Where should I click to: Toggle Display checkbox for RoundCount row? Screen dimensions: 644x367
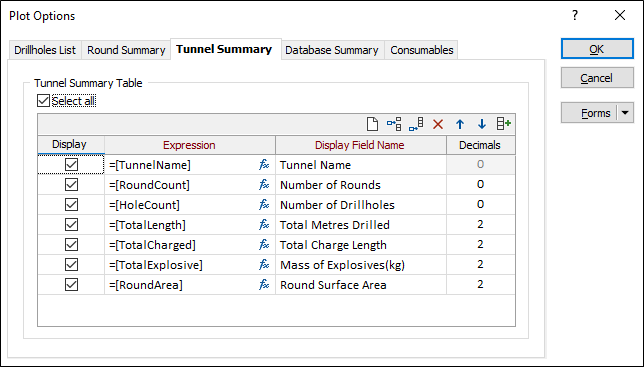coord(71,185)
